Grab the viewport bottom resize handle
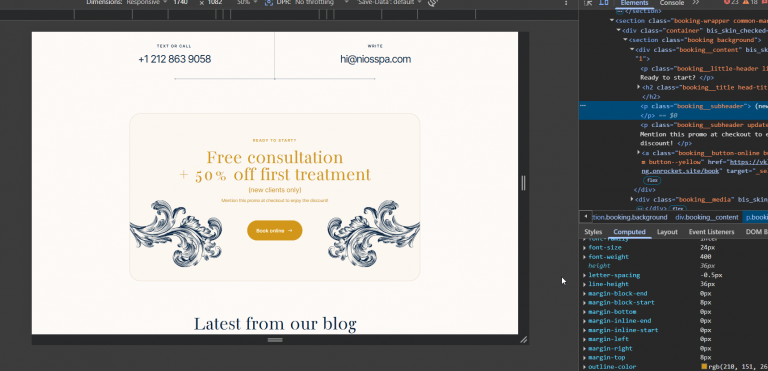 pos(275,340)
